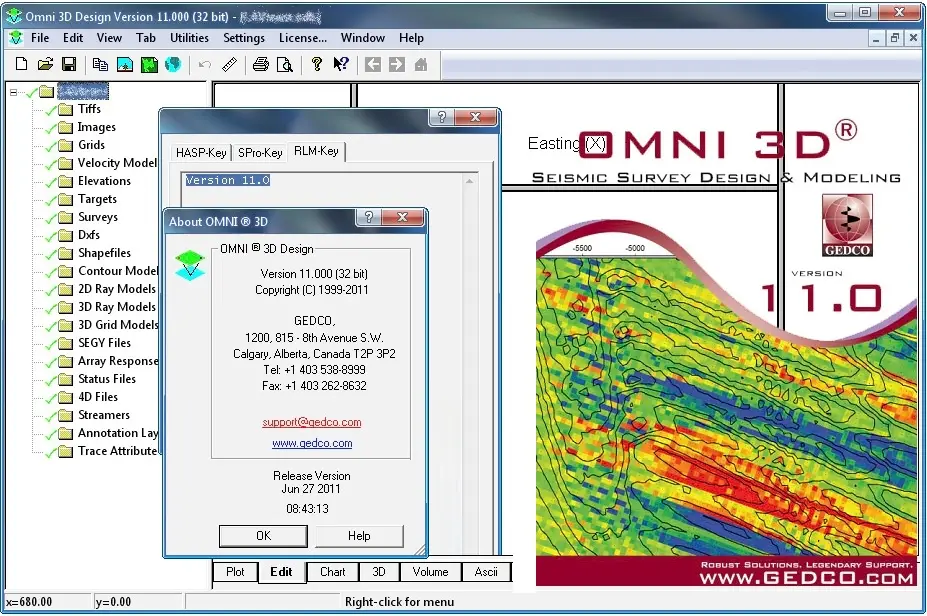The image size is (927, 616).
Task: Toggle the check mark beside Targets folder
Action: [x=51, y=200]
